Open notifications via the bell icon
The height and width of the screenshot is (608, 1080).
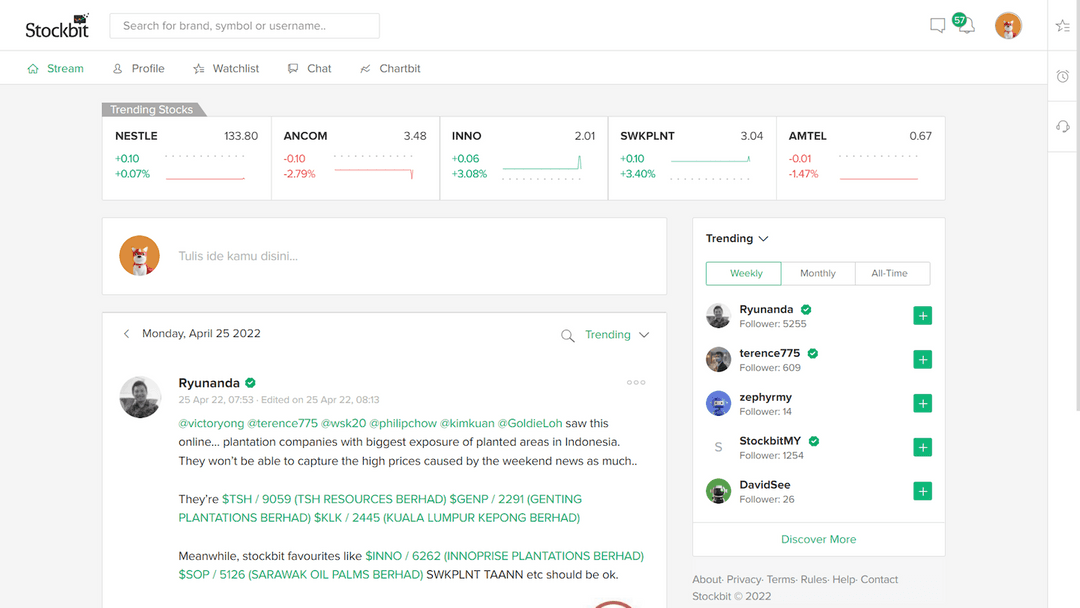click(x=965, y=26)
